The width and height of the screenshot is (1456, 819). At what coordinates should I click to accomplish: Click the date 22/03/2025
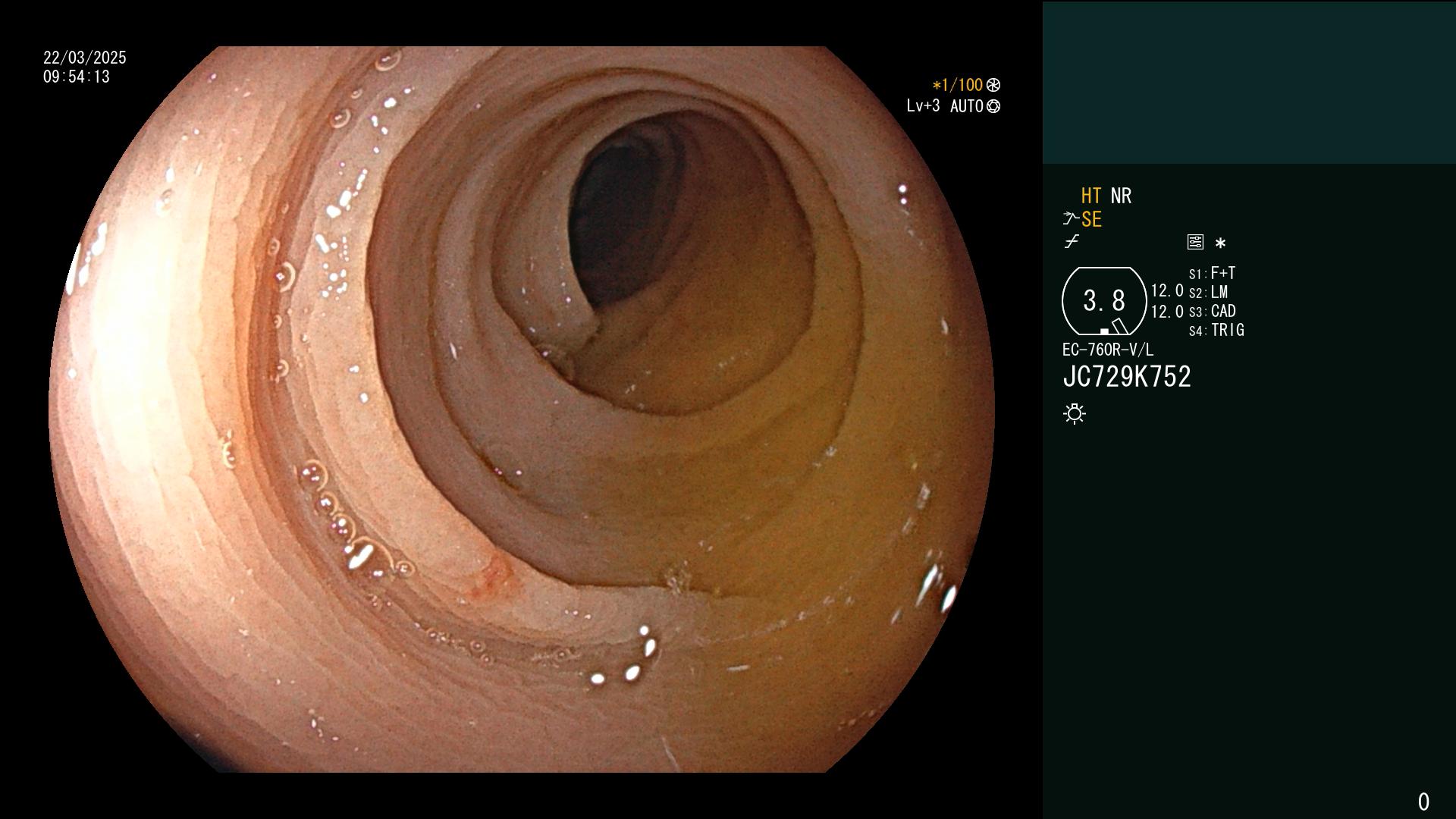click(x=85, y=58)
